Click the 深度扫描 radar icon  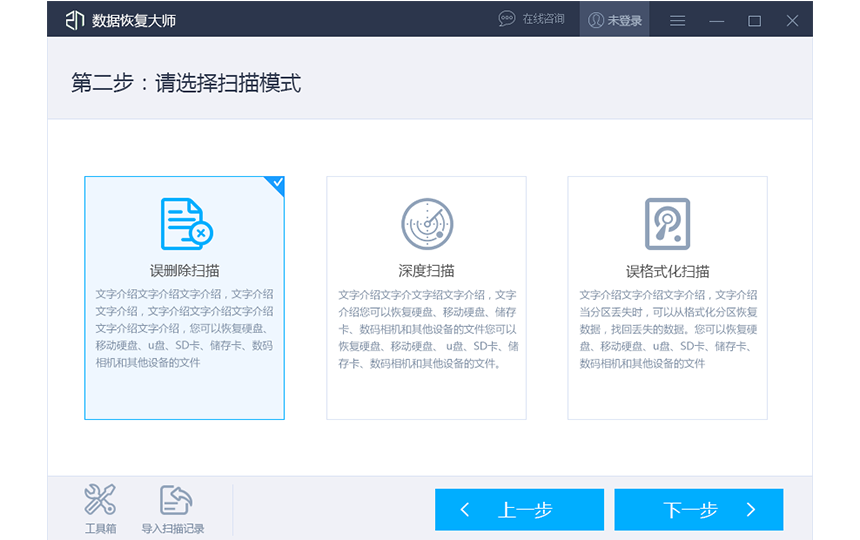point(427,224)
